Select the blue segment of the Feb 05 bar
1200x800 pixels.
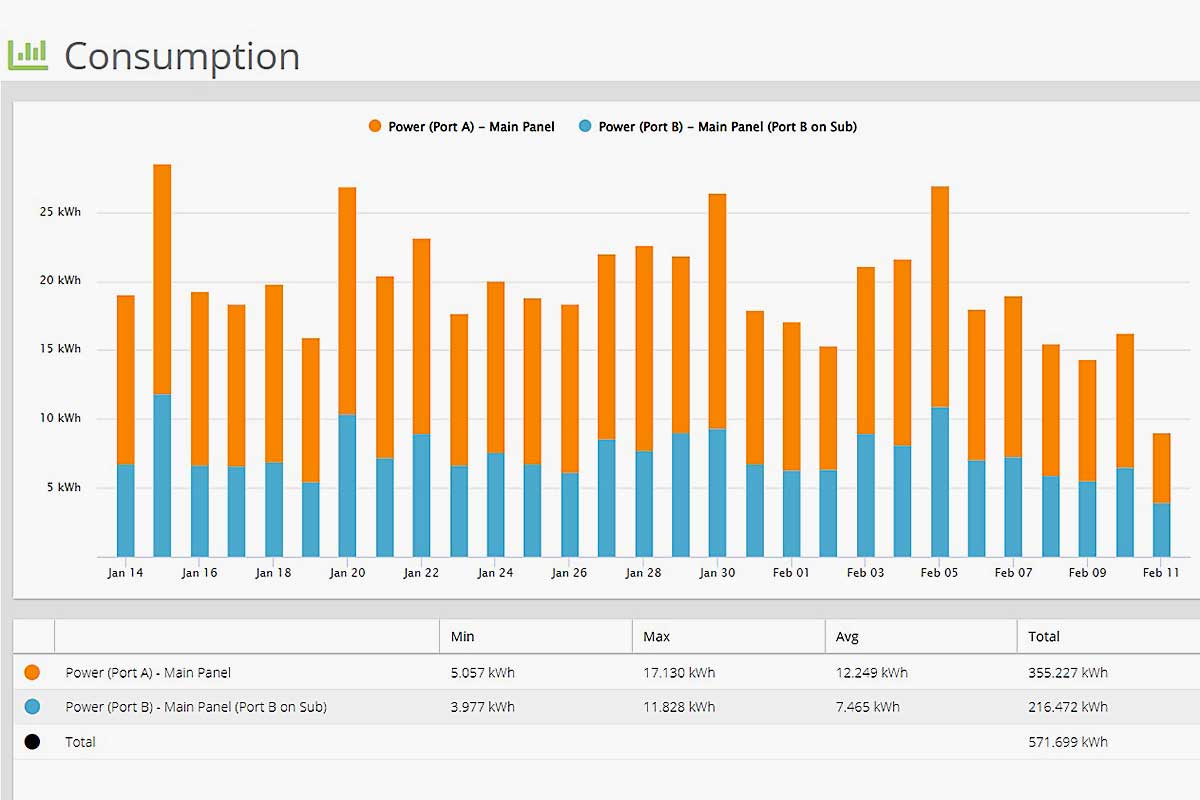940,480
